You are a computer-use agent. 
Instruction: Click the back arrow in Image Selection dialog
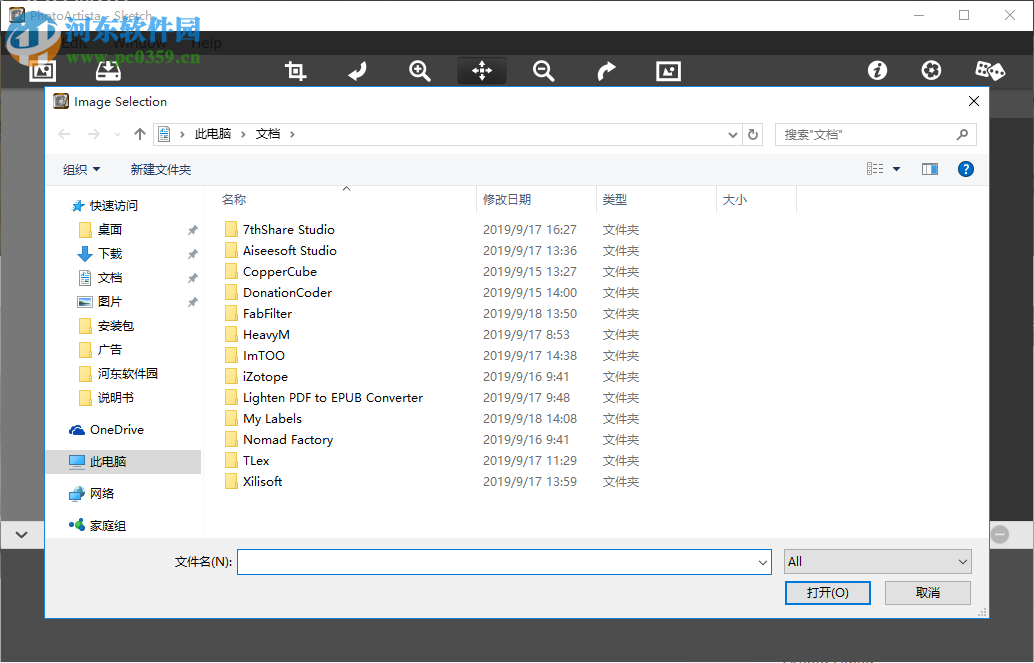65,135
